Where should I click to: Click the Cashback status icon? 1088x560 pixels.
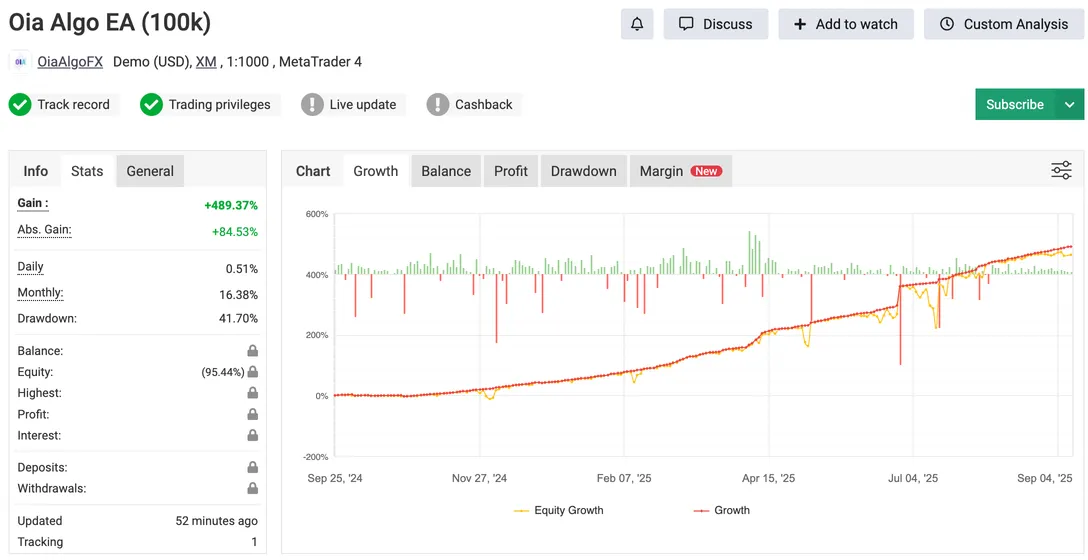tap(438, 104)
